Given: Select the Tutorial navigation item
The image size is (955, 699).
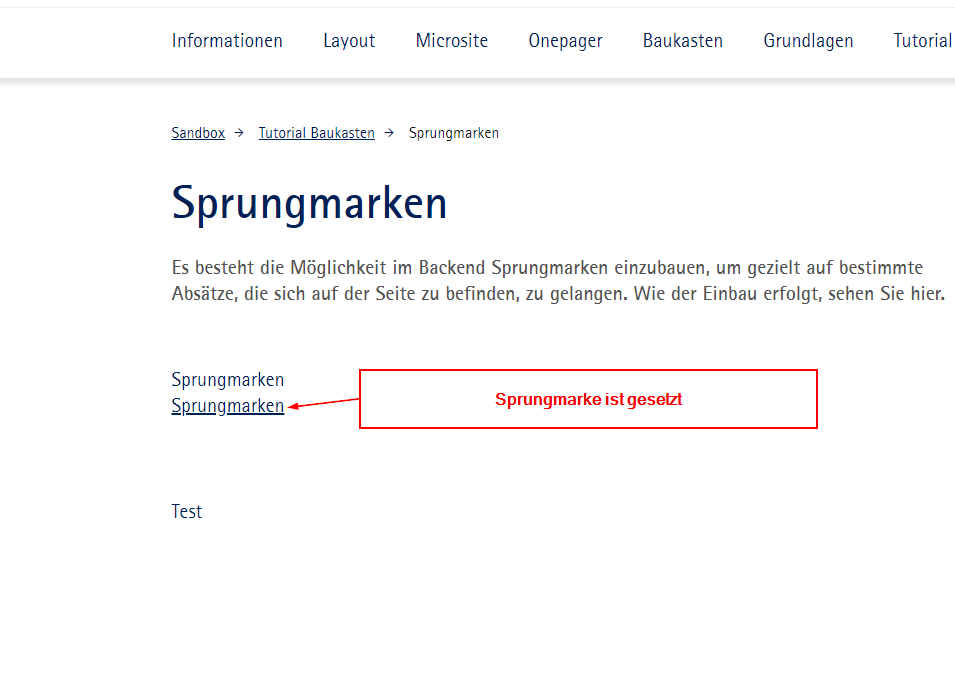Looking at the screenshot, I should [922, 41].
